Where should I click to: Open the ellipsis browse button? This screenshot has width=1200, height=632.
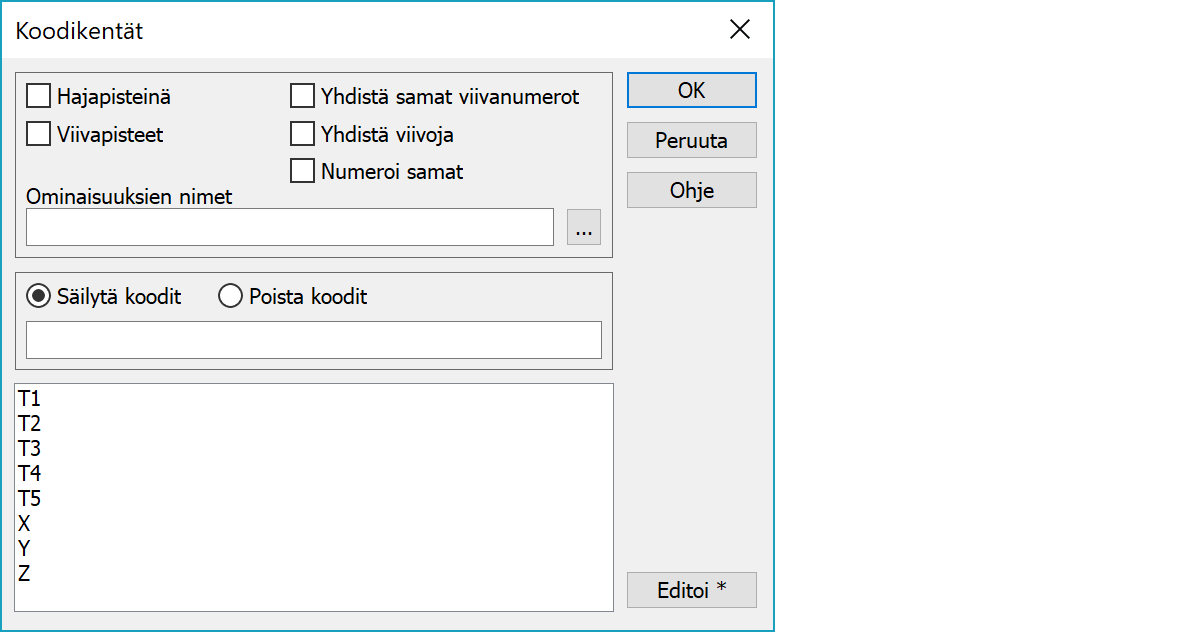click(584, 228)
